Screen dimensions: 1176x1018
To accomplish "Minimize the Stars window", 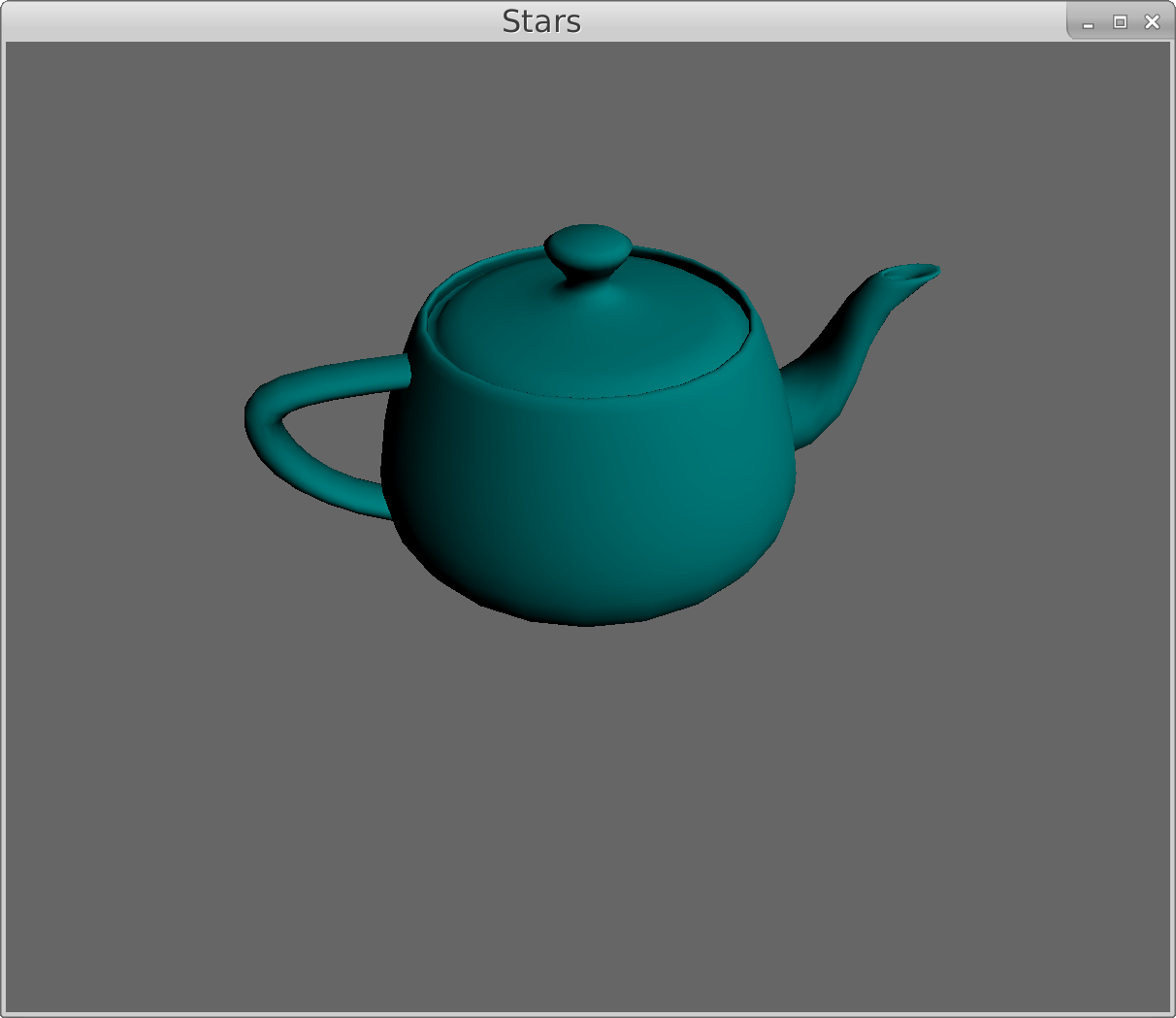I will click(1088, 22).
